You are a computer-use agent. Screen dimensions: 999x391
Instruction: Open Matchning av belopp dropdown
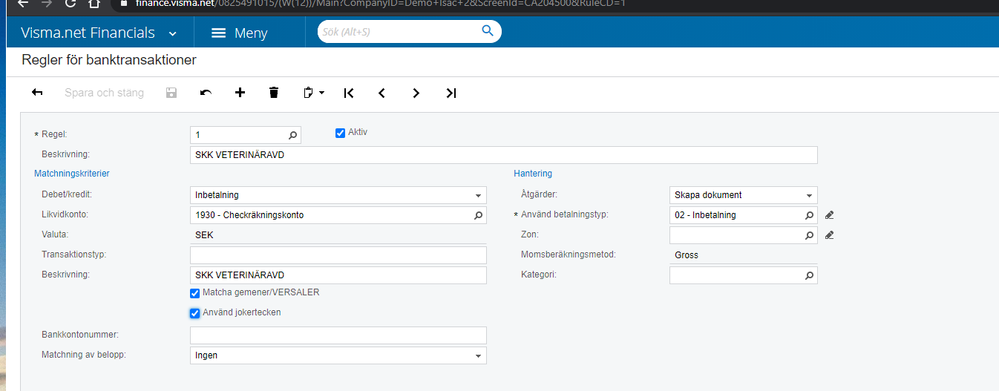(x=338, y=355)
